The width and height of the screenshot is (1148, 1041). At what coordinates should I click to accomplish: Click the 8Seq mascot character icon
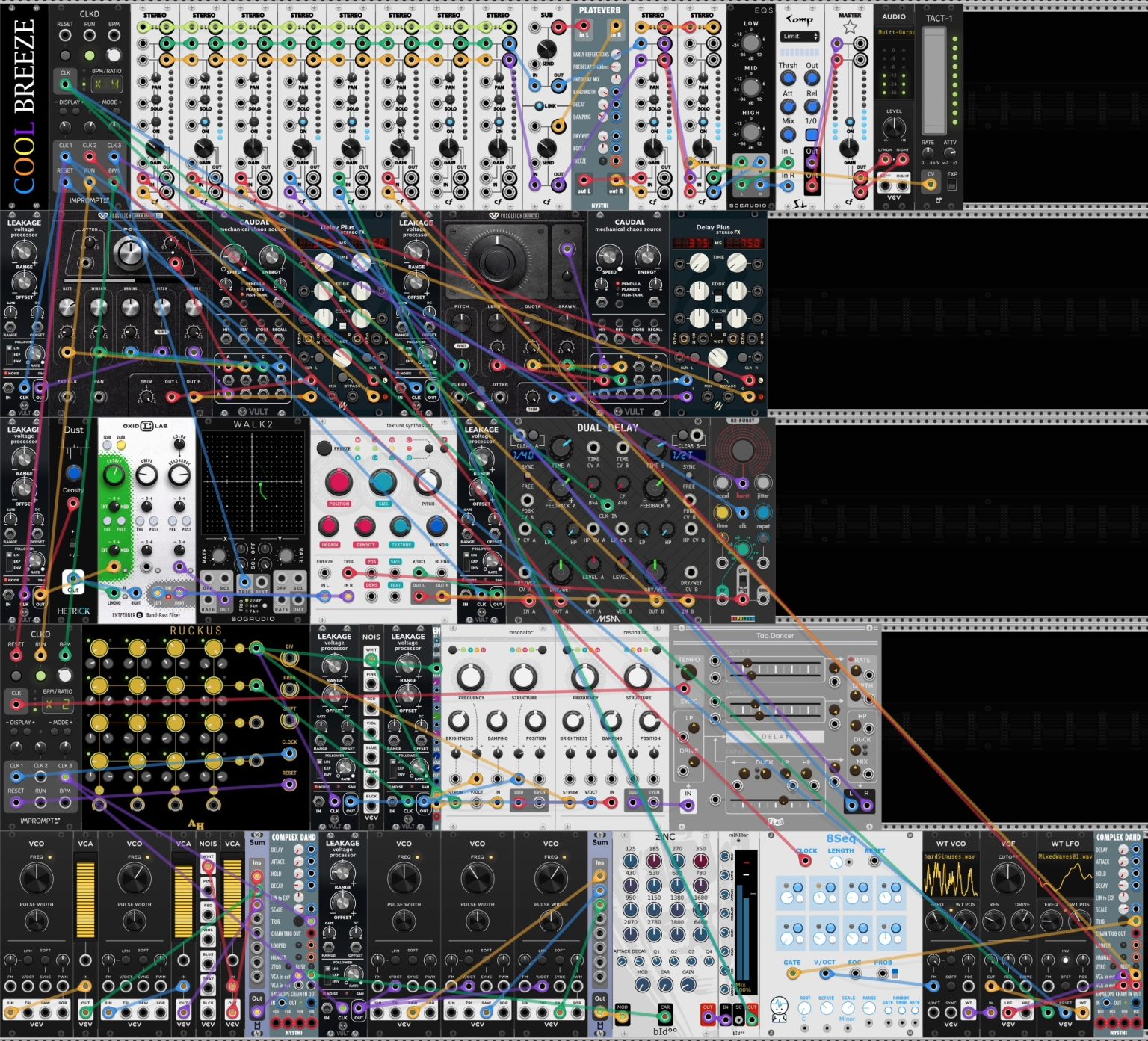pyautogui.click(x=779, y=1009)
